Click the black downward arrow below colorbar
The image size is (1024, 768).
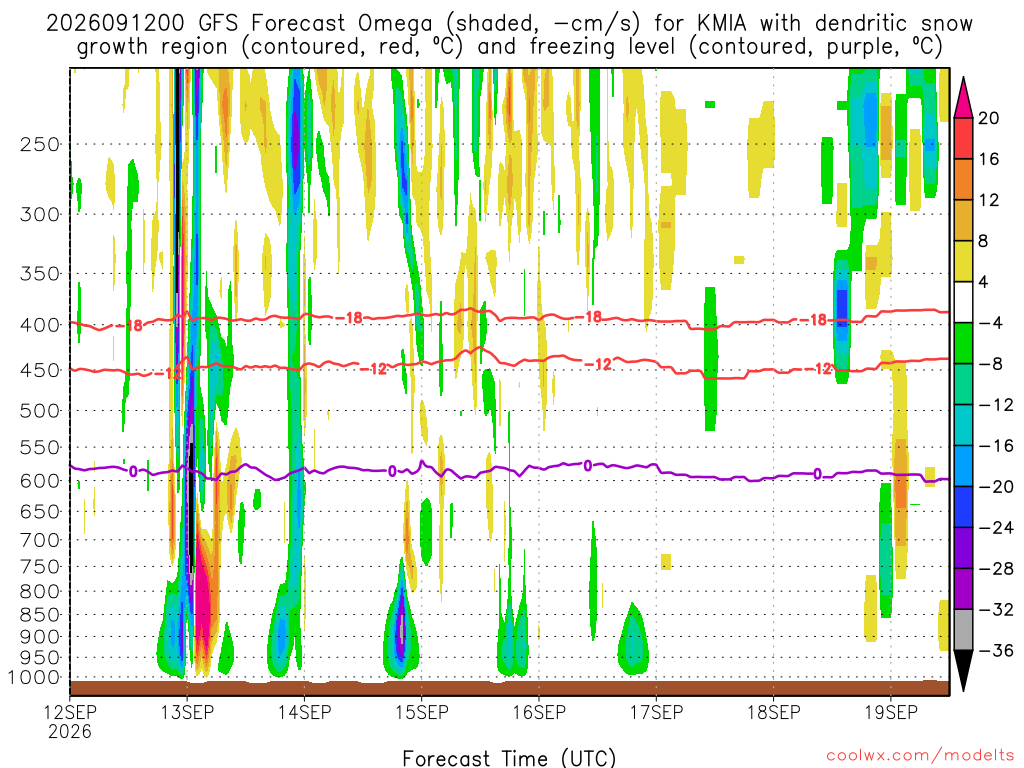pyautogui.click(x=963, y=670)
